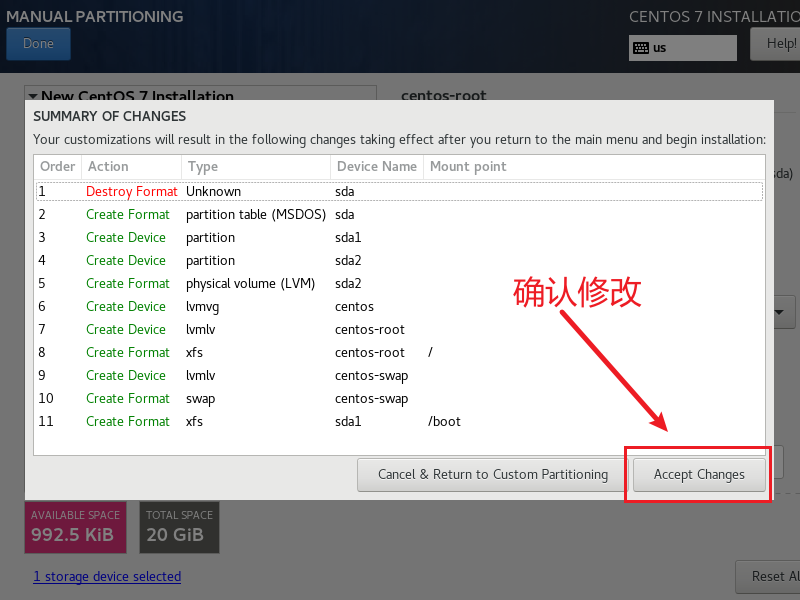Select order 3 Create Device sda1 row
Image resolution: width=800 pixels, height=600 pixels.
pyautogui.click(x=399, y=237)
